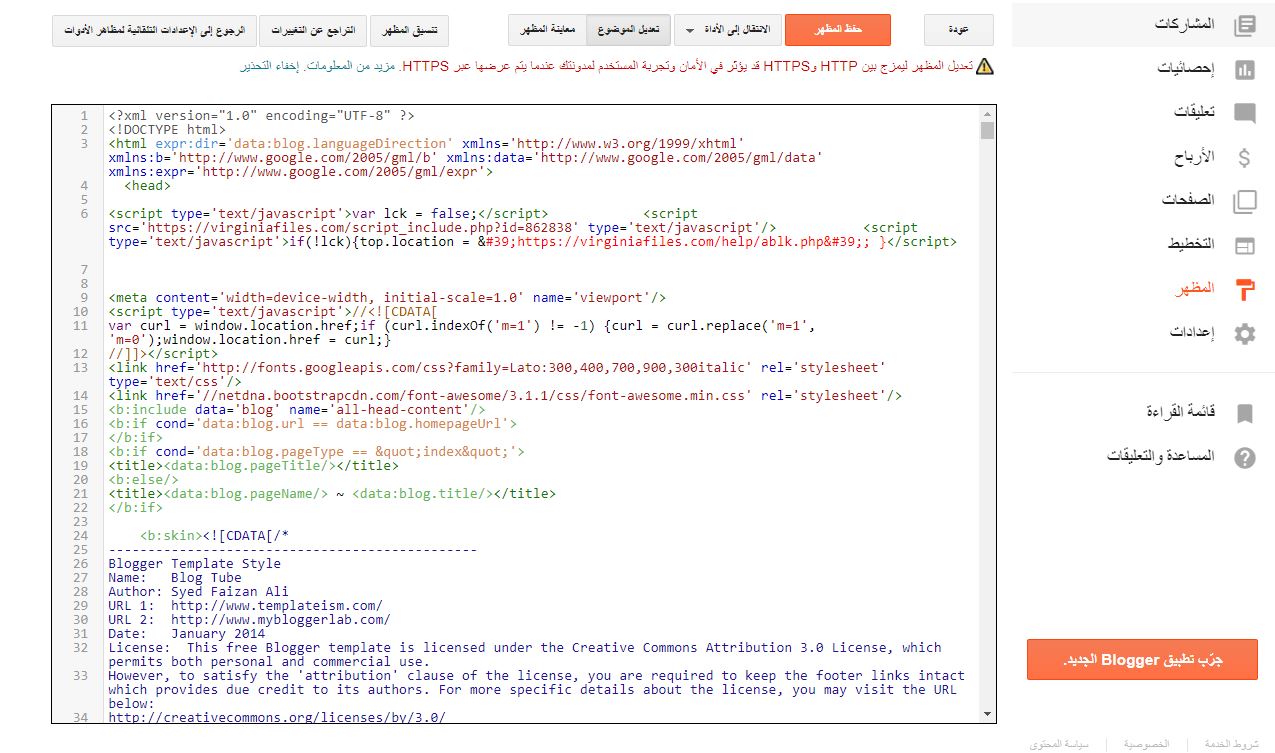The image size is (1275, 753).
Task: Open the الخصوصية footer link
Action: tap(1146, 744)
